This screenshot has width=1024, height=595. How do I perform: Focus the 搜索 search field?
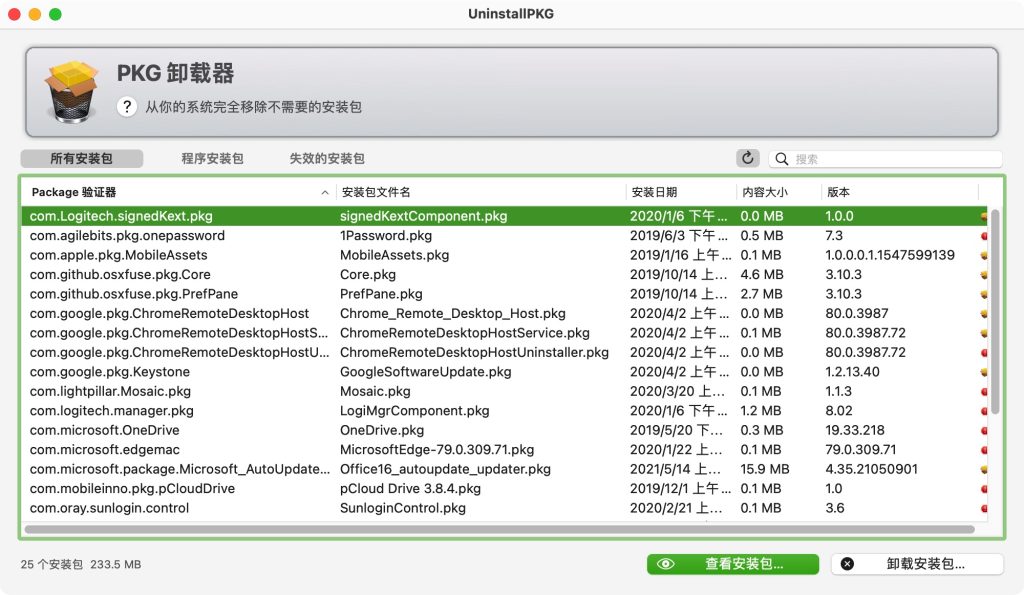click(x=885, y=159)
